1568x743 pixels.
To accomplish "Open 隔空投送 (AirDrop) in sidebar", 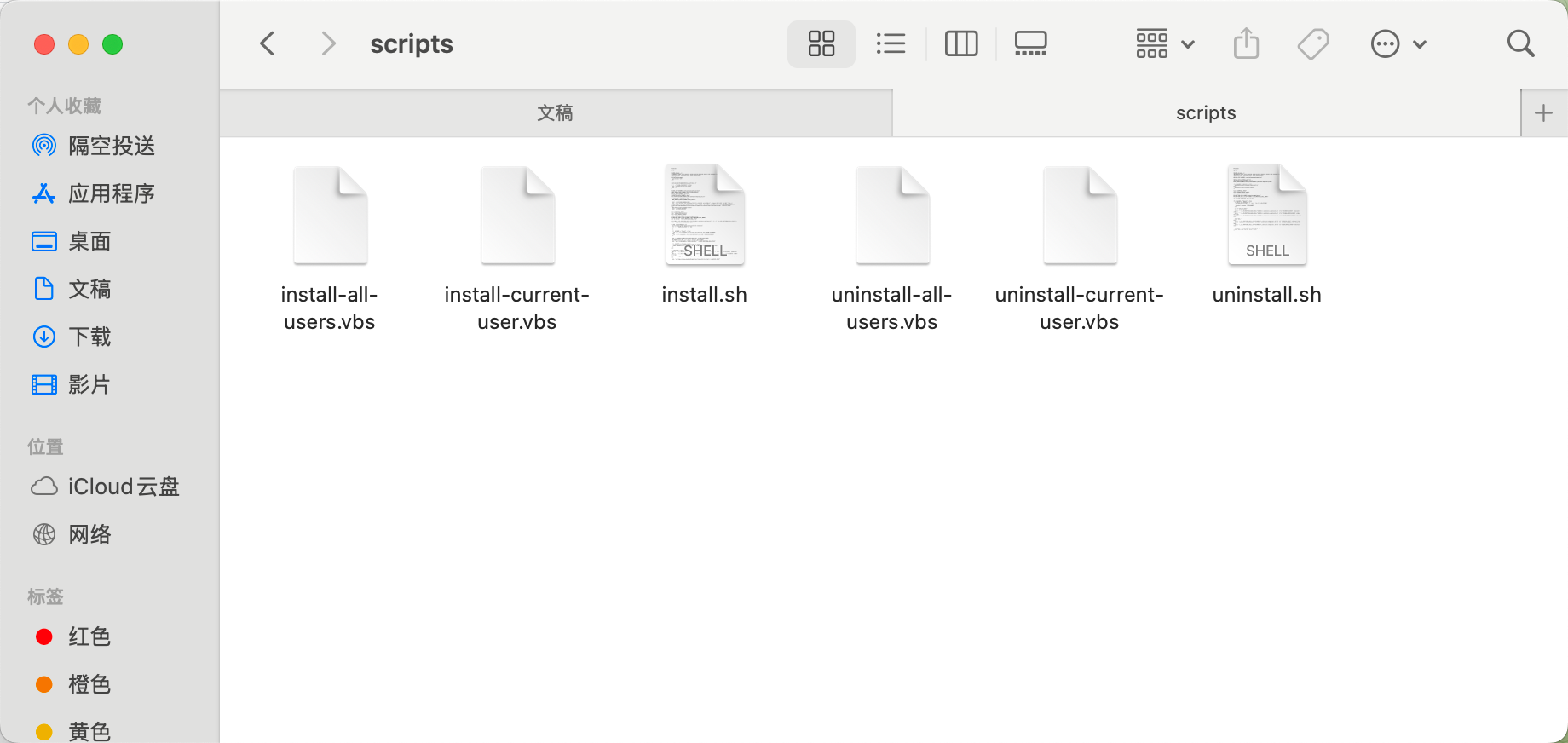I will [111, 146].
